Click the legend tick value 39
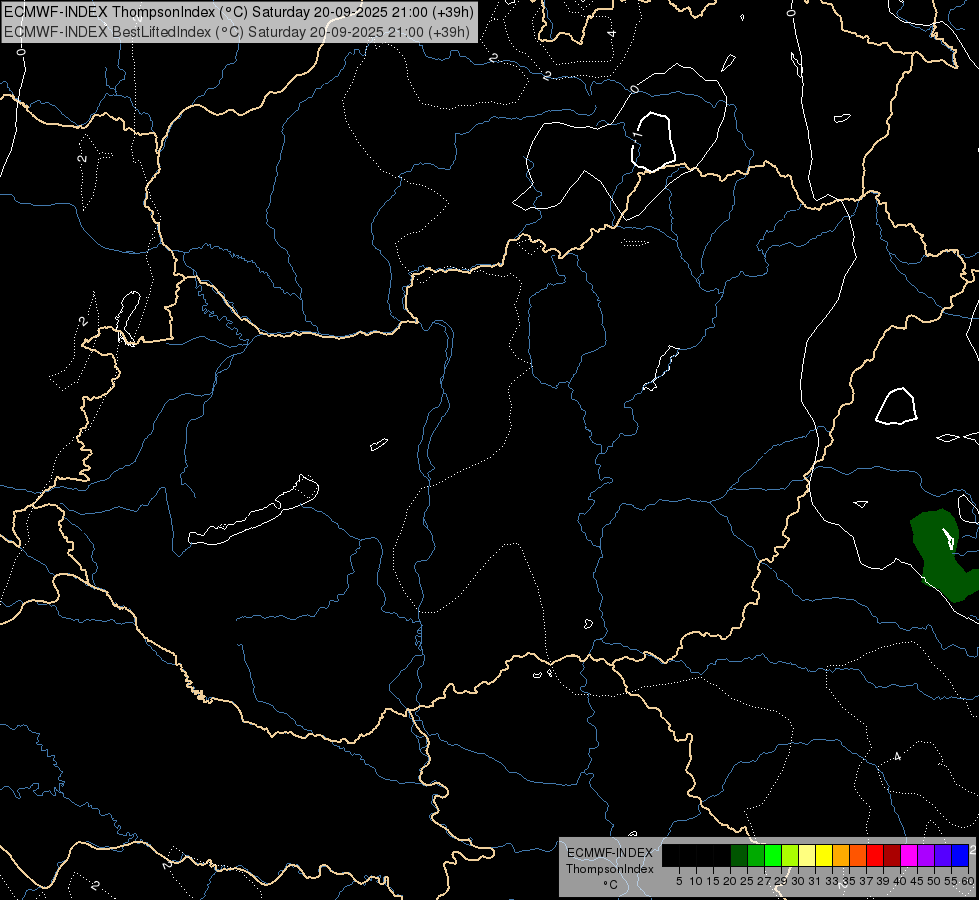The height and width of the screenshot is (900, 979). click(x=883, y=881)
